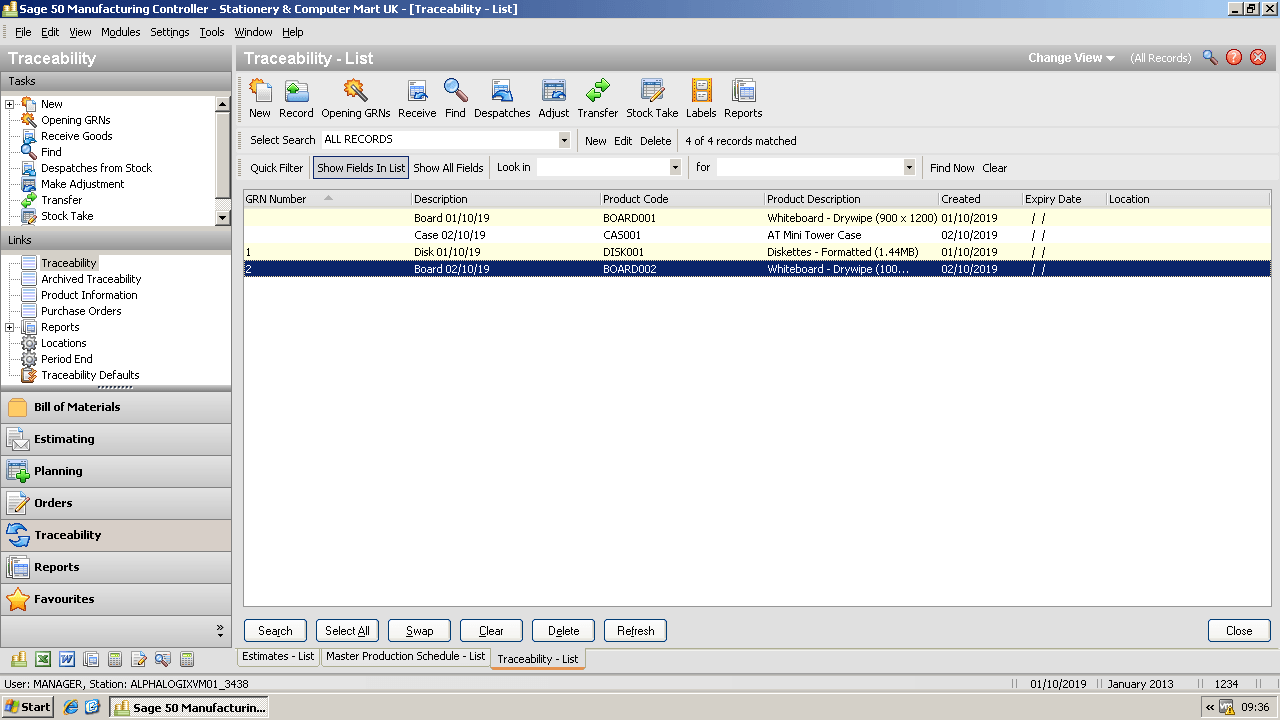Click the magnifier search icon in the shortcut bar
Viewport: 1280px width, 720px height.
click(x=163, y=659)
